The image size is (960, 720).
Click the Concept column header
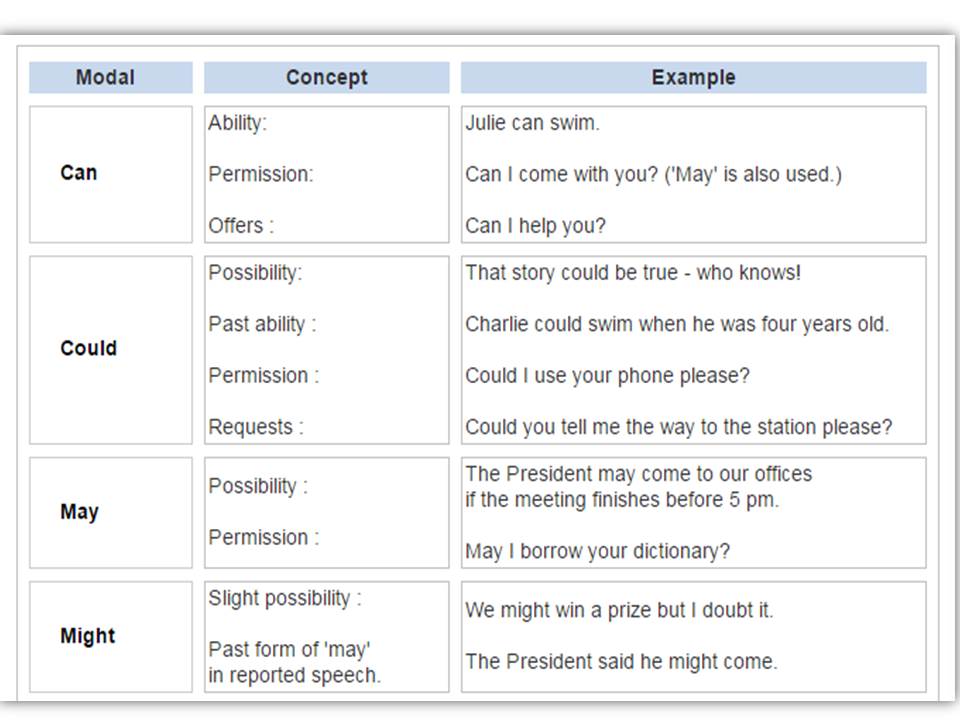click(x=326, y=78)
